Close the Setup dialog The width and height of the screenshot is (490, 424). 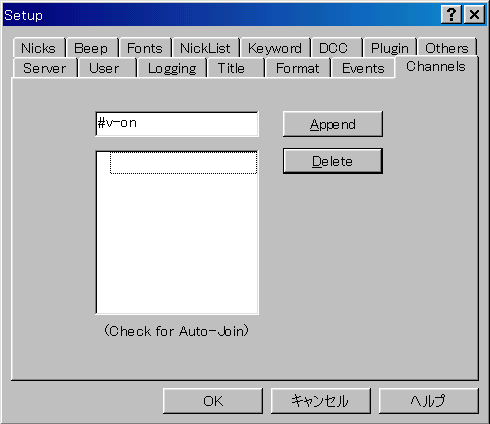(x=474, y=15)
